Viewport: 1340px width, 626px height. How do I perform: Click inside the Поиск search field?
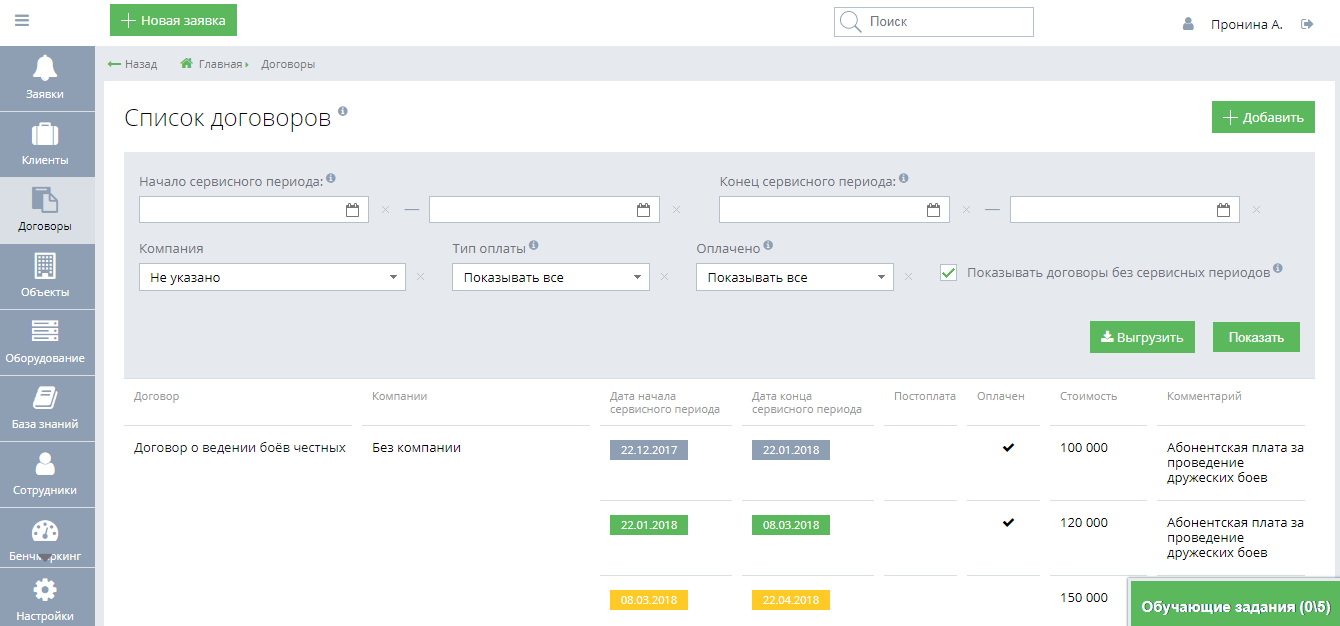[933, 21]
